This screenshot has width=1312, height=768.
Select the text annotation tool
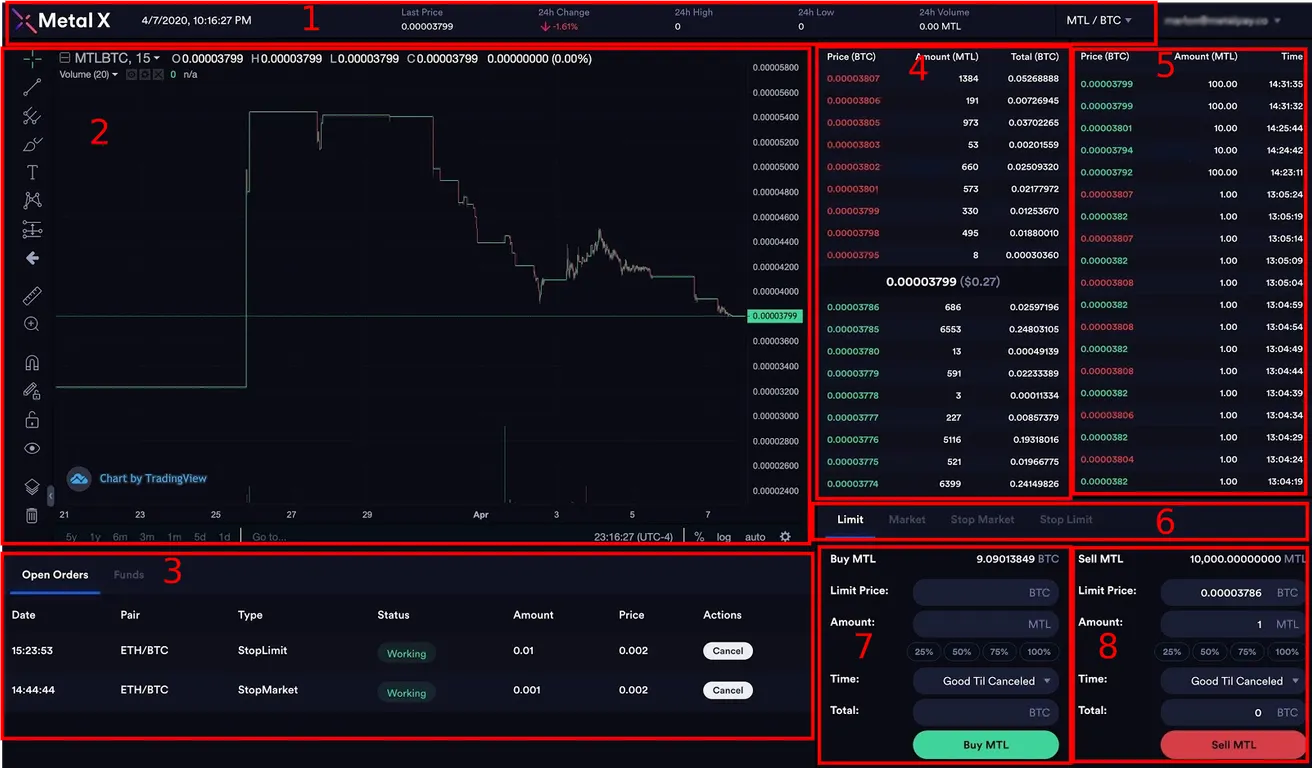(32, 173)
